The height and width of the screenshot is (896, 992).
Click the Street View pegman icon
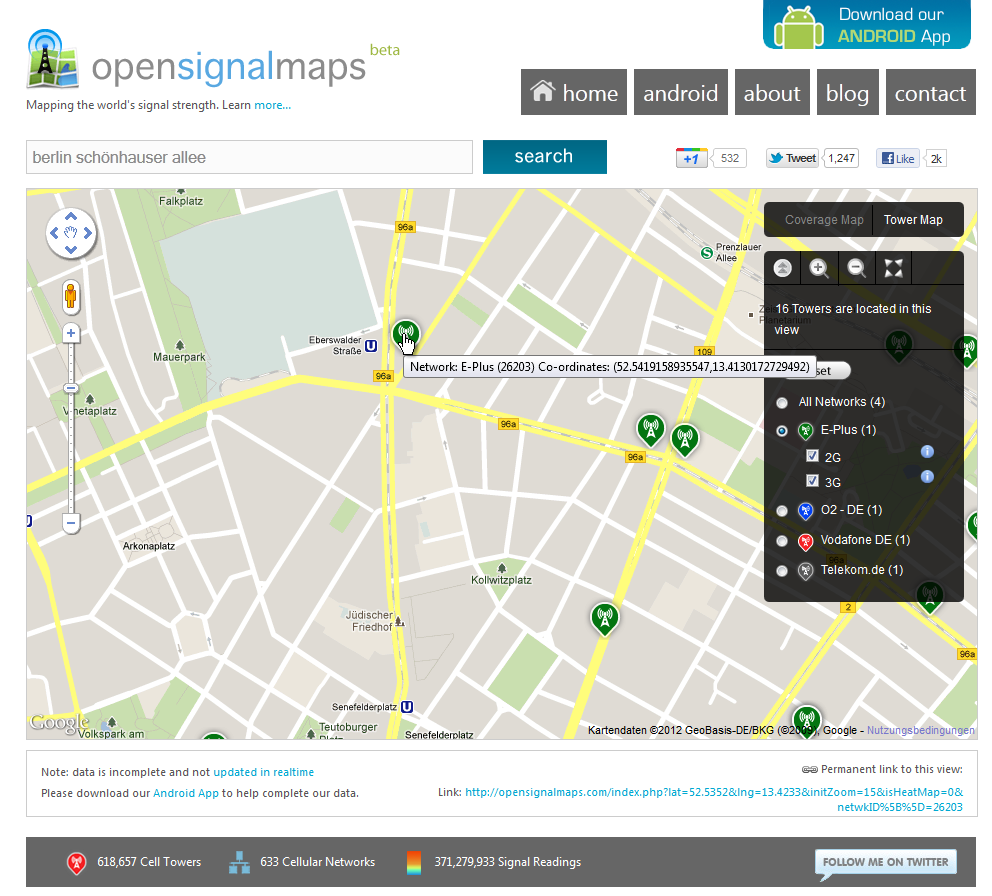coord(71,297)
